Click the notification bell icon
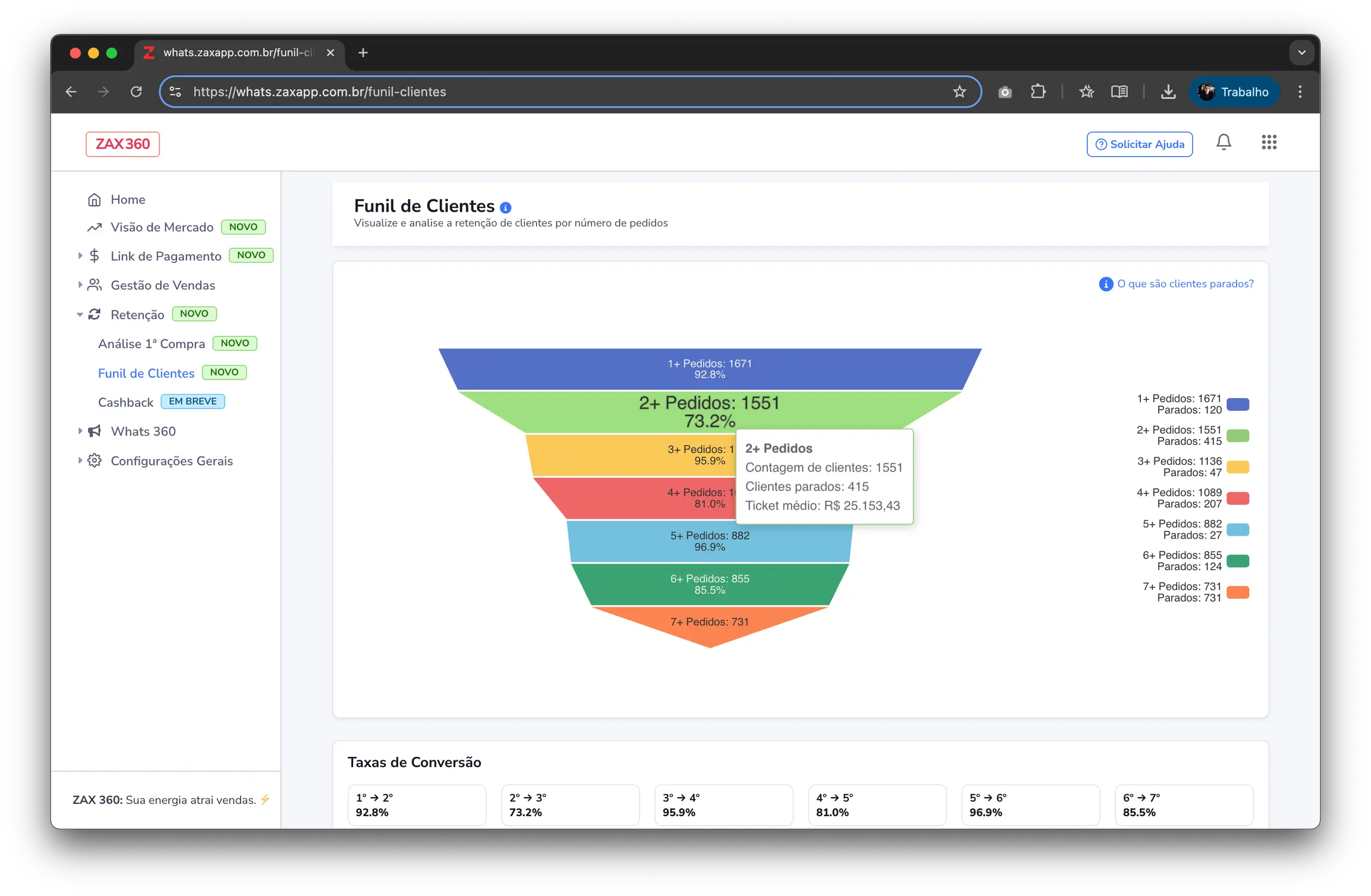This screenshot has height=896, width=1371. pyautogui.click(x=1223, y=142)
